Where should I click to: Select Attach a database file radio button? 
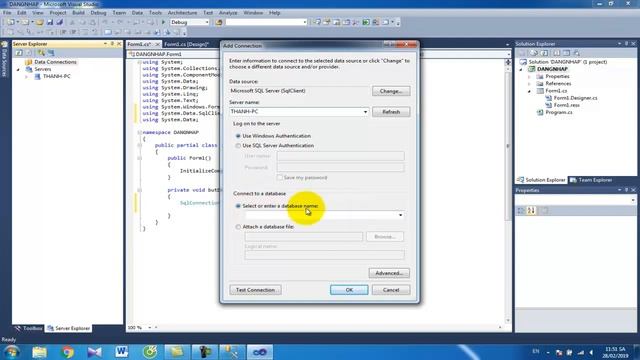238,227
